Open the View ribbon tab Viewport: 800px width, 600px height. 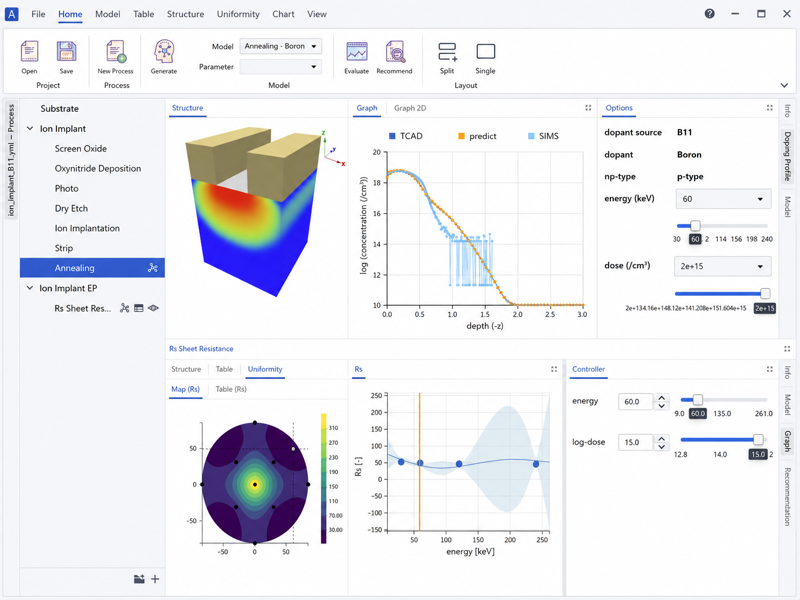316,14
